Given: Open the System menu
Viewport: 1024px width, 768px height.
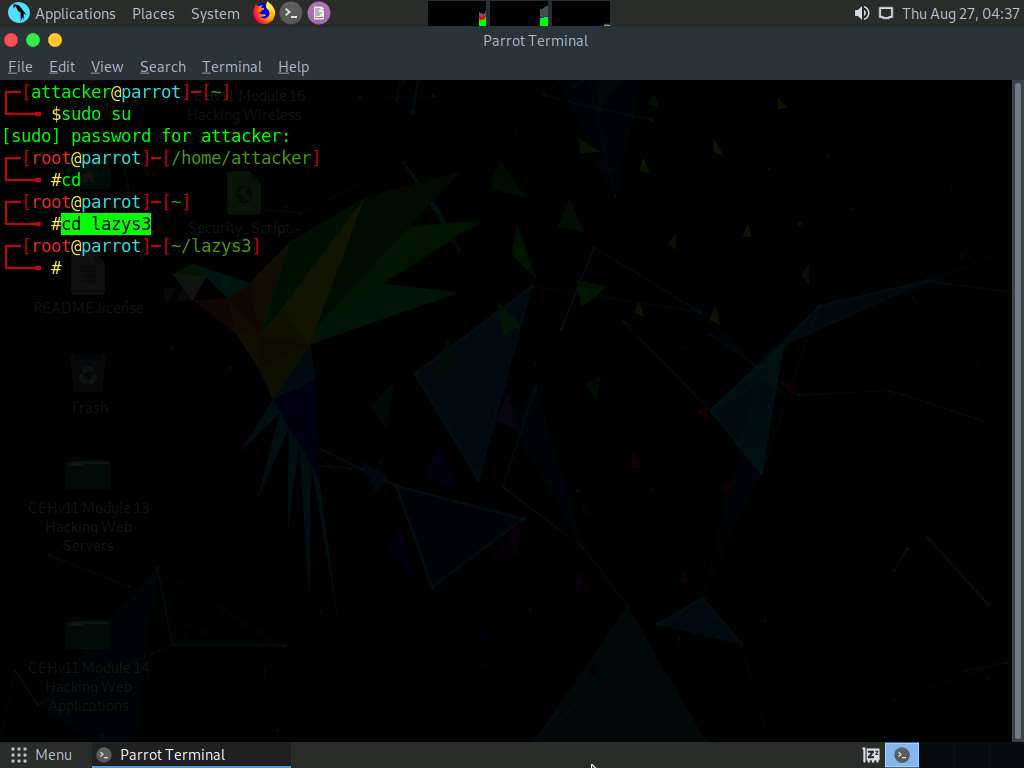Looking at the screenshot, I should click(214, 13).
